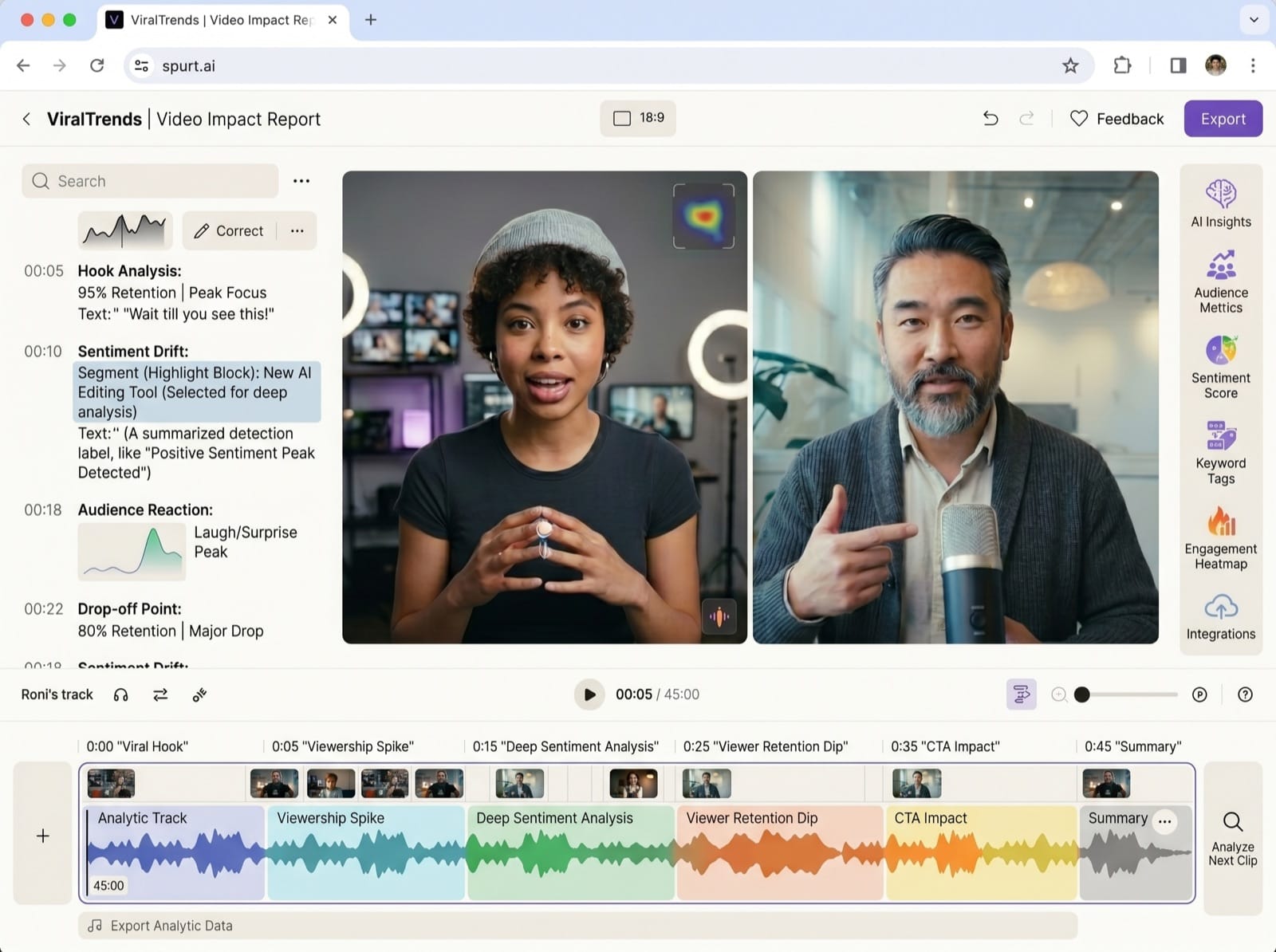This screenshot has width=1276, height=952.
Task: Open the browser extensions puzzle icon
Action: [x=1122, y=65]
